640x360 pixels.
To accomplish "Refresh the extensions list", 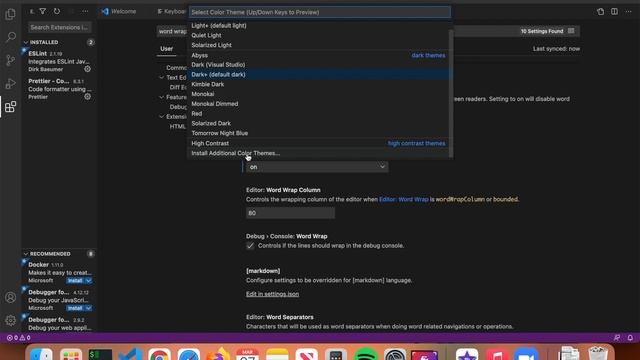I will point(57,11).
